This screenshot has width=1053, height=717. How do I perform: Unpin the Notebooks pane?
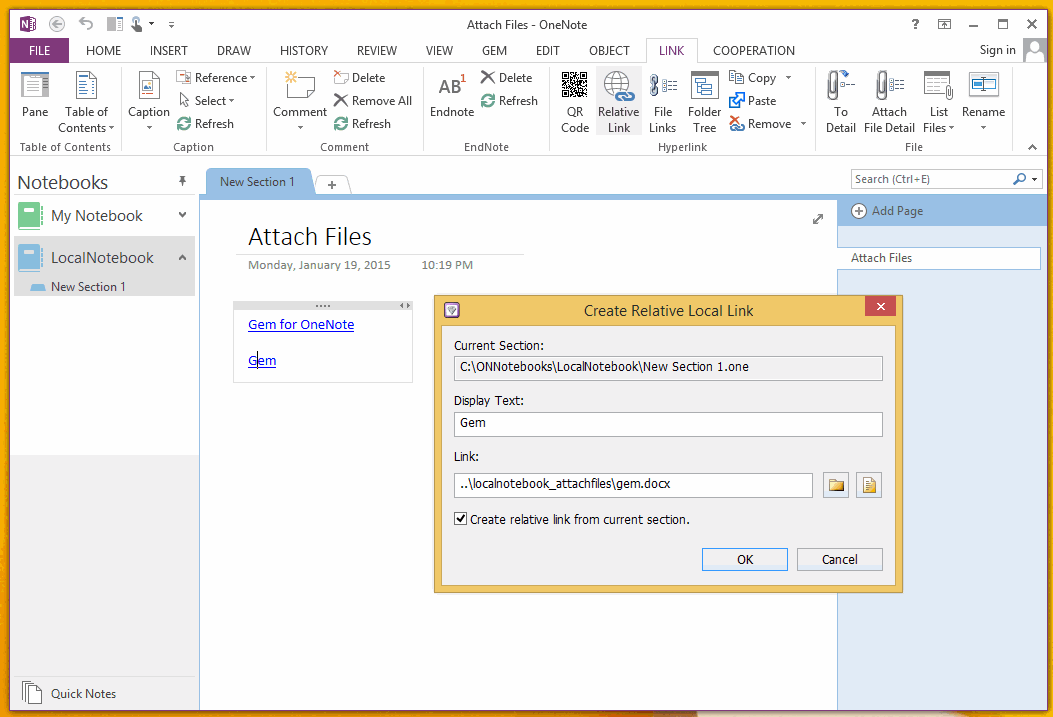click(182, 181)
